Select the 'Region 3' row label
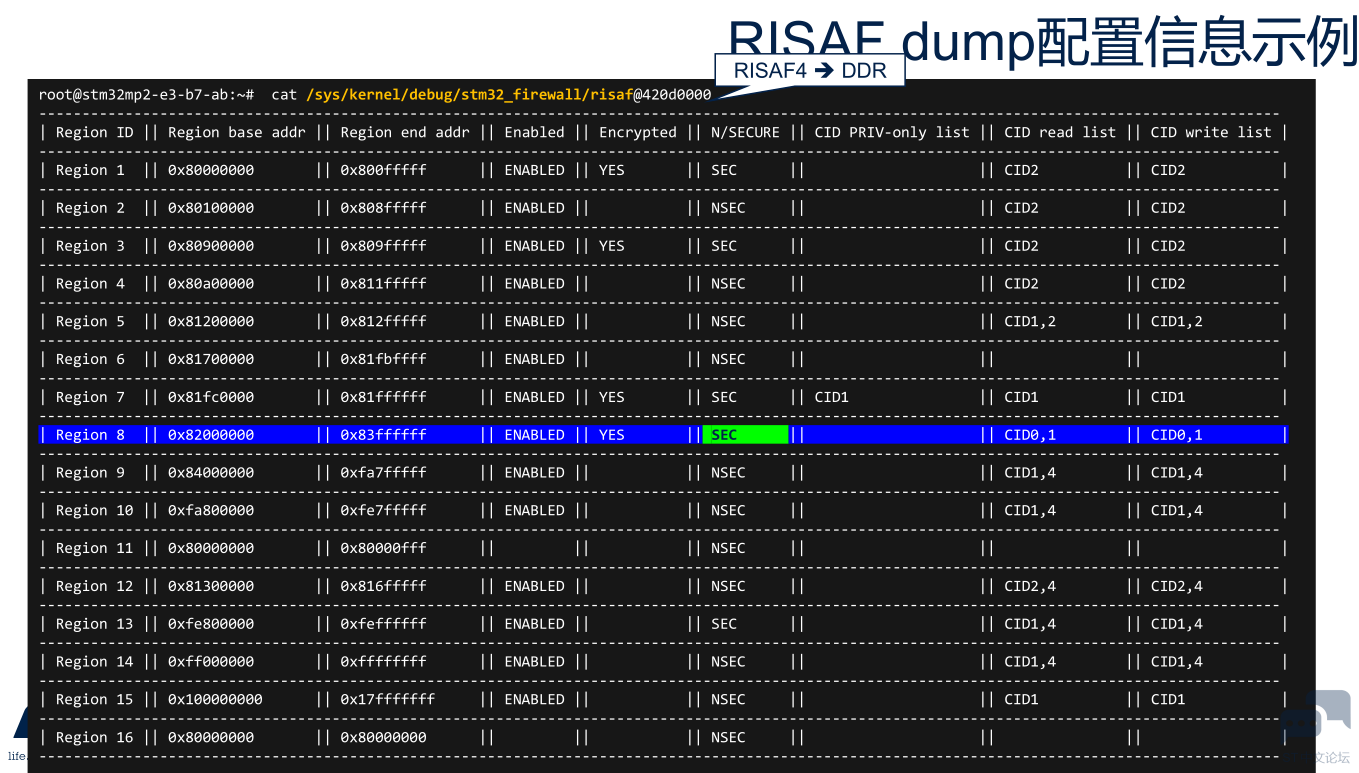This screenshot has width=1359, height=773. 90,246
